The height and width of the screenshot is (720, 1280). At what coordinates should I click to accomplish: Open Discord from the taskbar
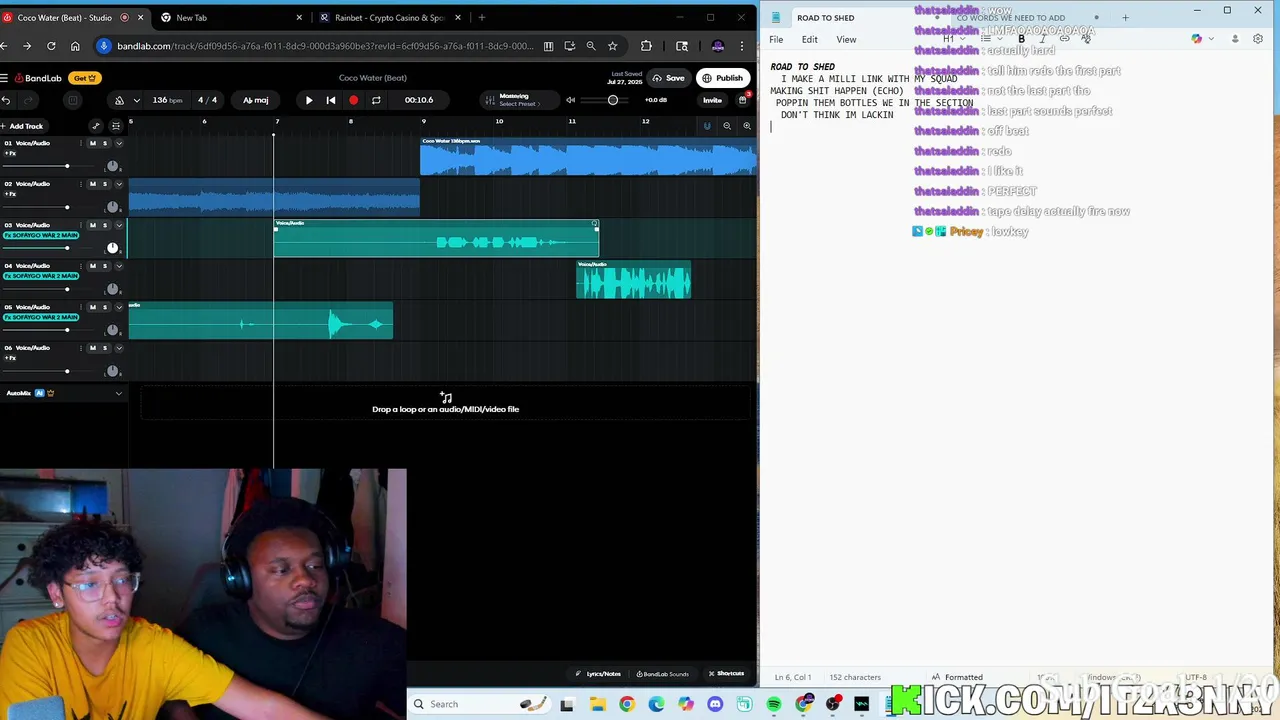click(715, 704)
